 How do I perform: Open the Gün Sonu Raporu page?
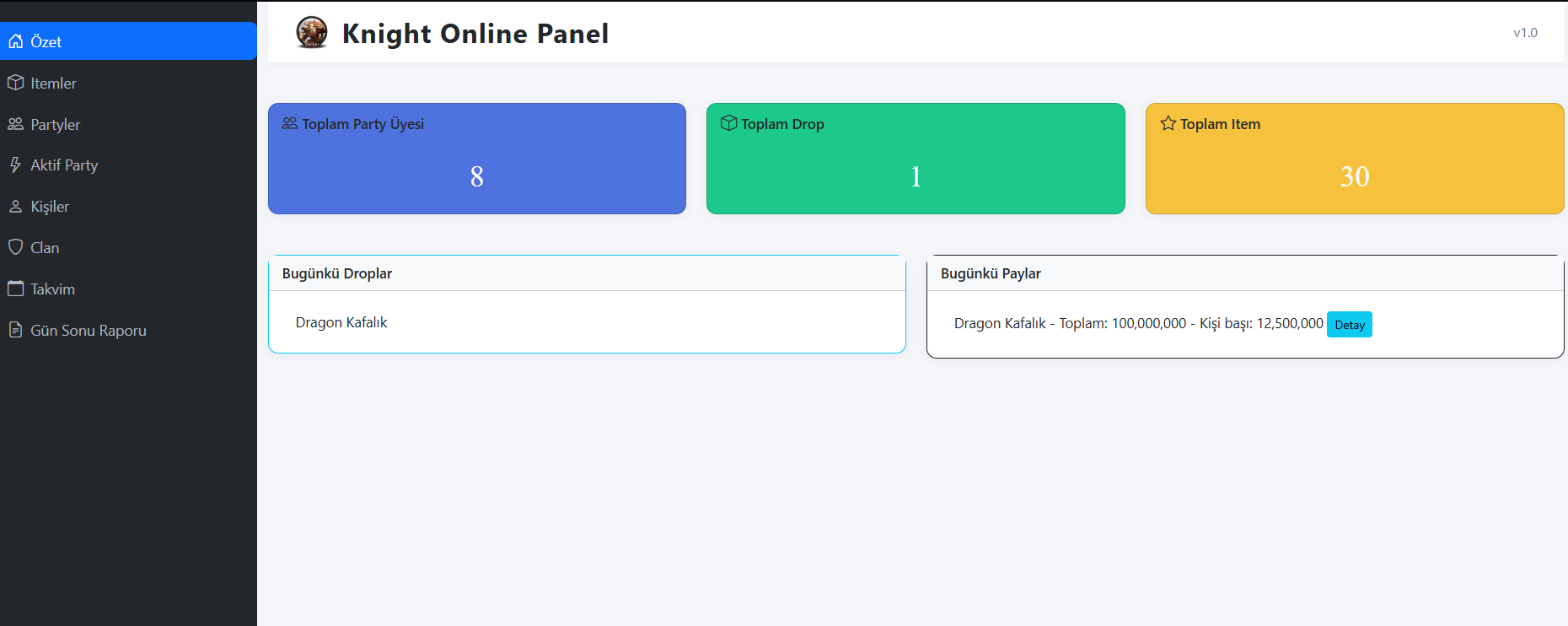tap(89, 331)
